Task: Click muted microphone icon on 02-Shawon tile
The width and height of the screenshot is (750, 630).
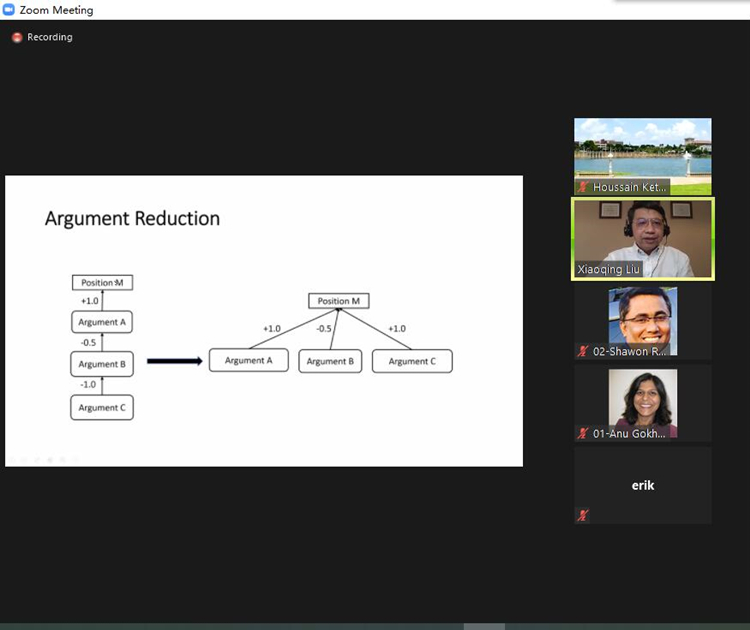Action: [582, 351]
